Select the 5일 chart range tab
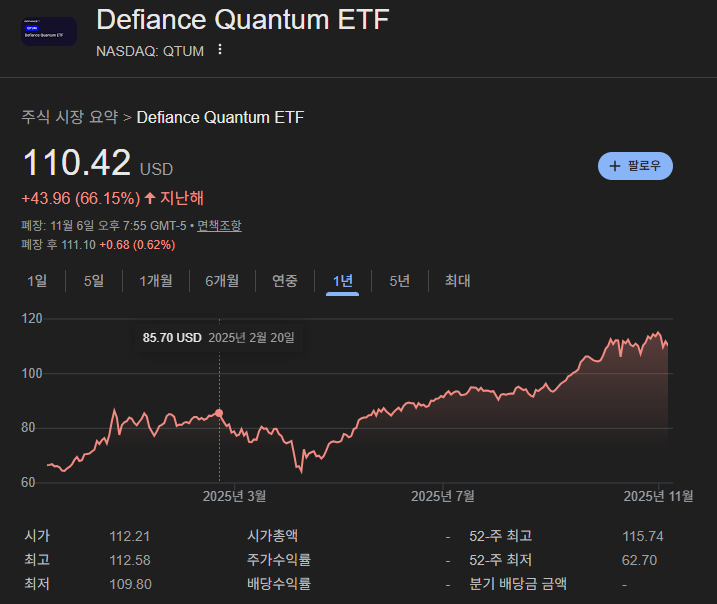Image resolution: width=717 pixels, height=604 pixels. coord(93,281)
